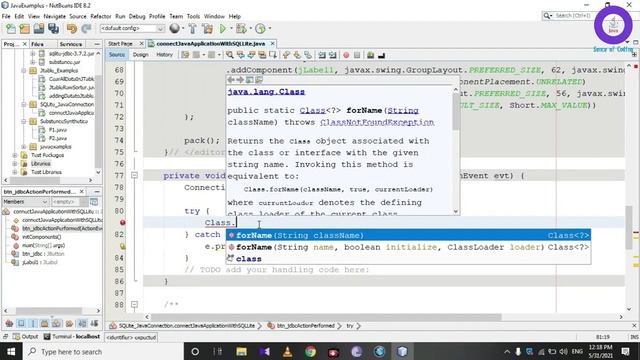Toggle the Show Static Members navigator filter
The height and width of the screenshot is (360, 640).
coord(33,324)
